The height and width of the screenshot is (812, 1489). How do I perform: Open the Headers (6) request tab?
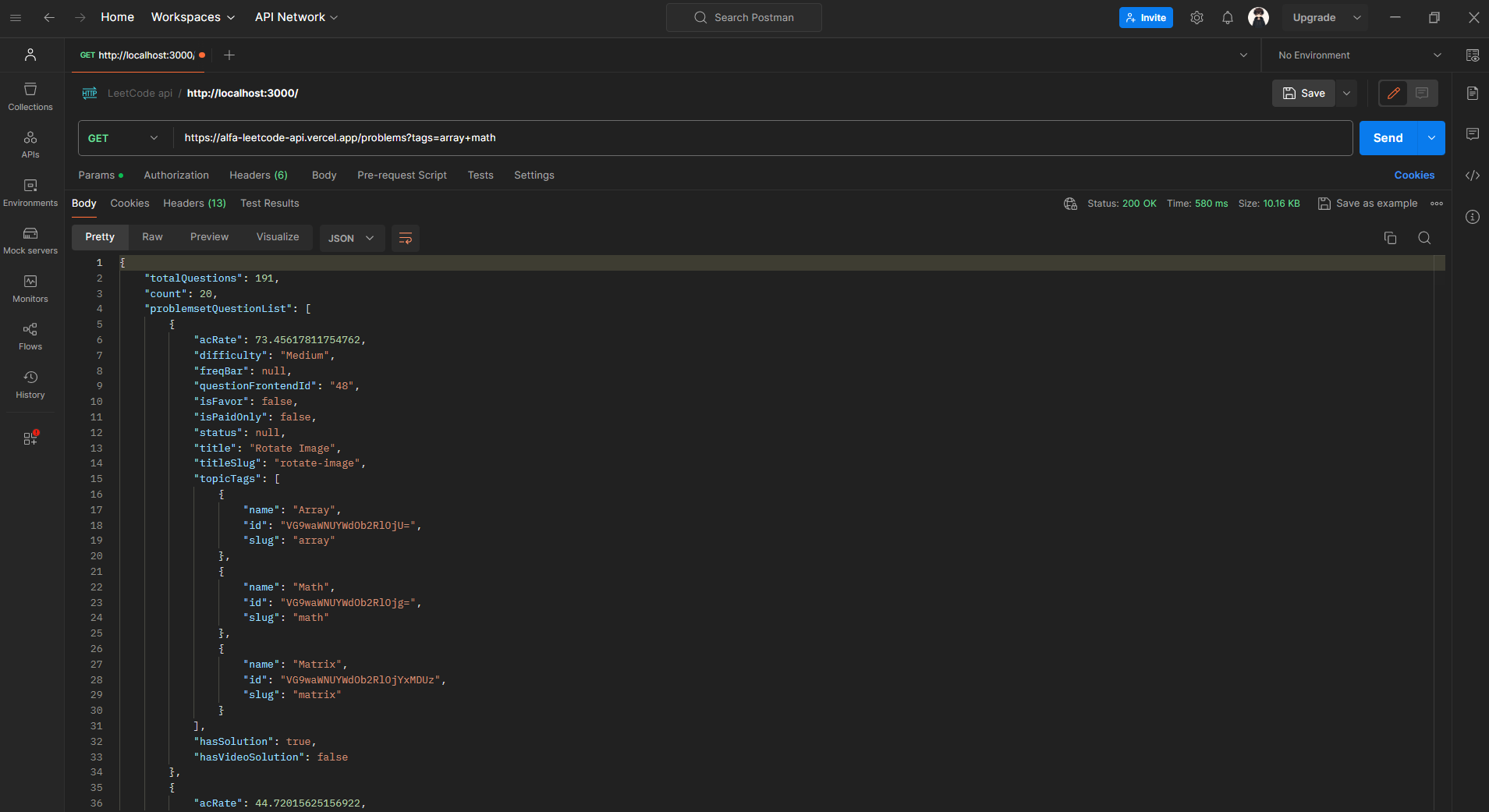pyautogui.click(x=258, y=176)
